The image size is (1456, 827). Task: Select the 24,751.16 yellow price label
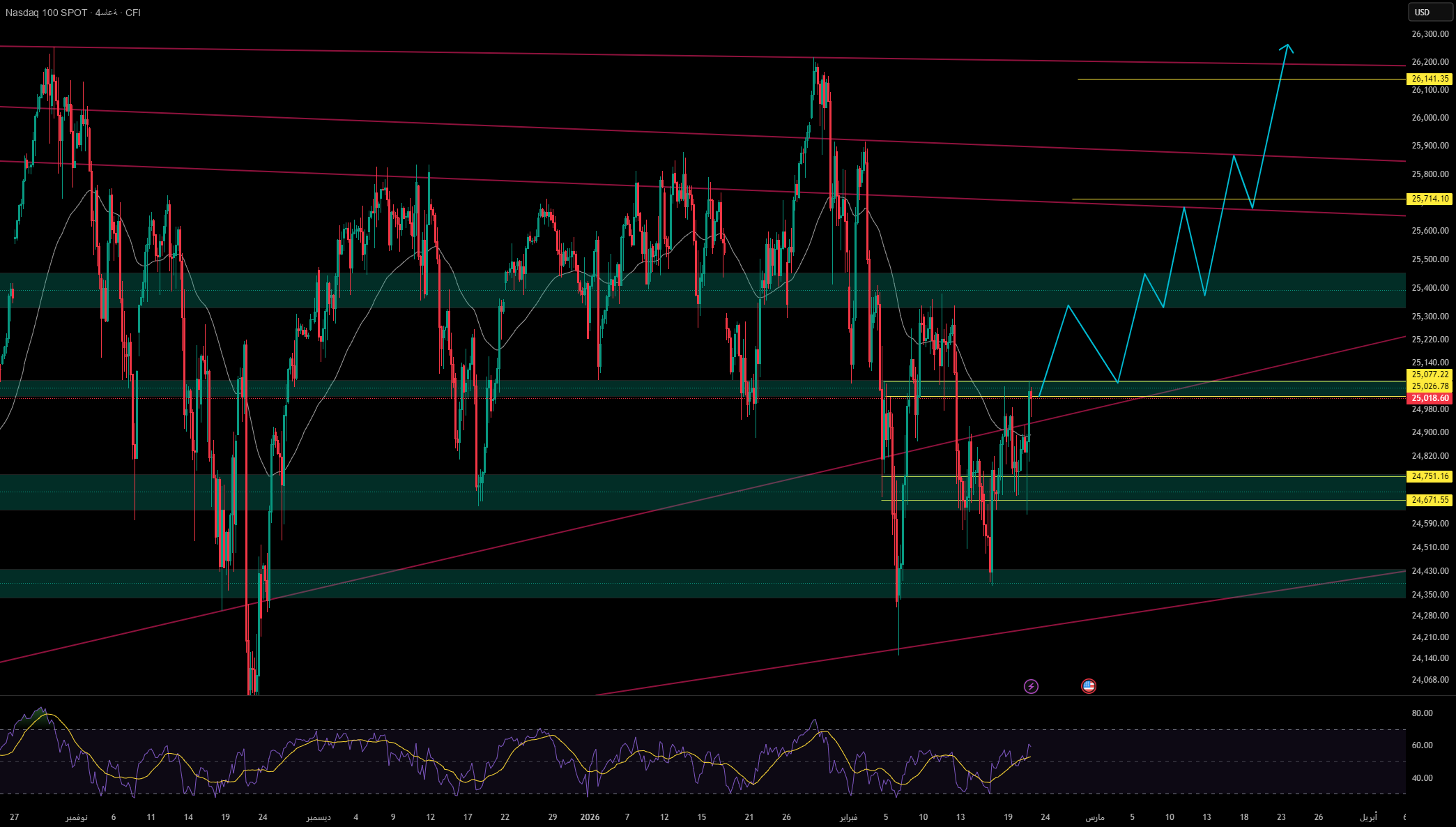pyautogui.click(x=1430, y=476)
